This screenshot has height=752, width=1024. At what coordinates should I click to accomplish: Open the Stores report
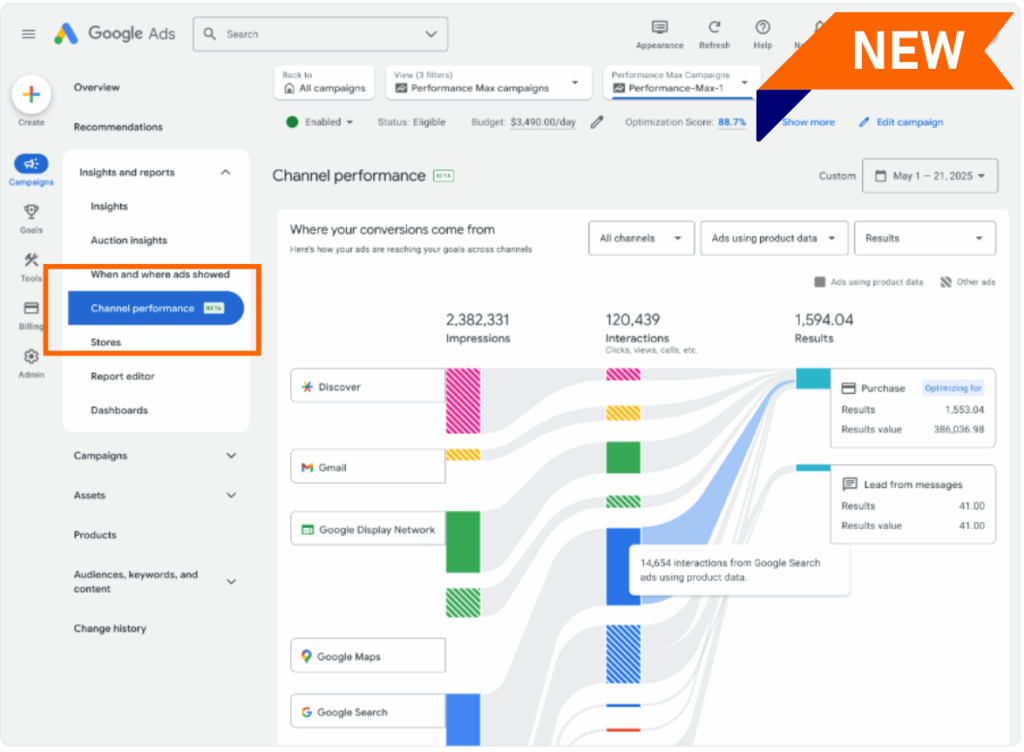106,342
